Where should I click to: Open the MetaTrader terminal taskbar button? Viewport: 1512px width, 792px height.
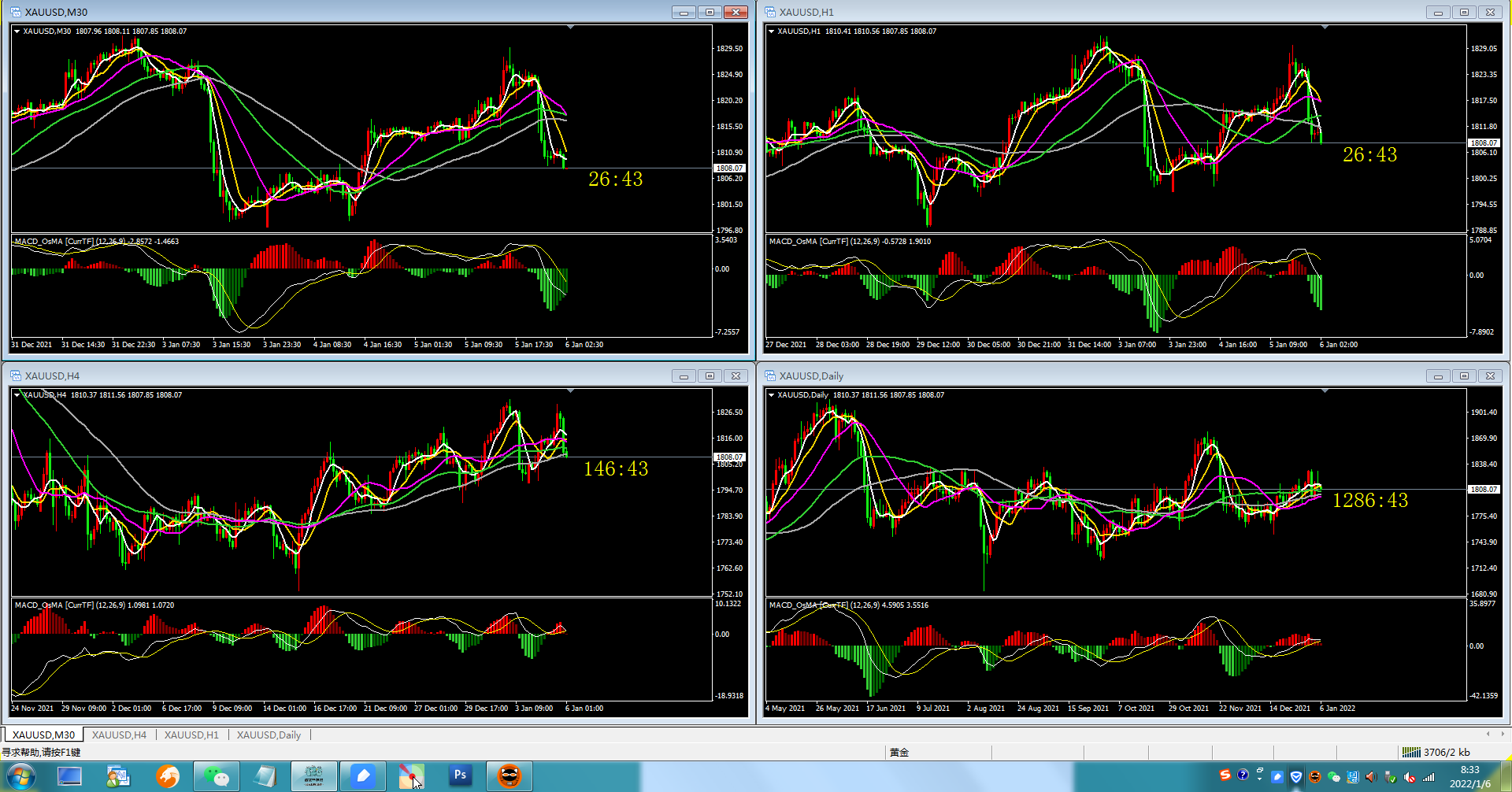point(313,776)
